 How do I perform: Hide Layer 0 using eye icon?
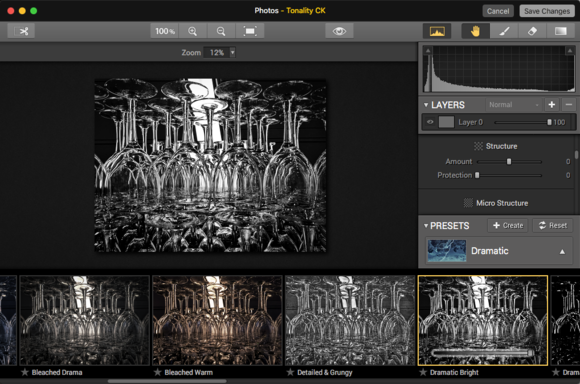(430, 122)
